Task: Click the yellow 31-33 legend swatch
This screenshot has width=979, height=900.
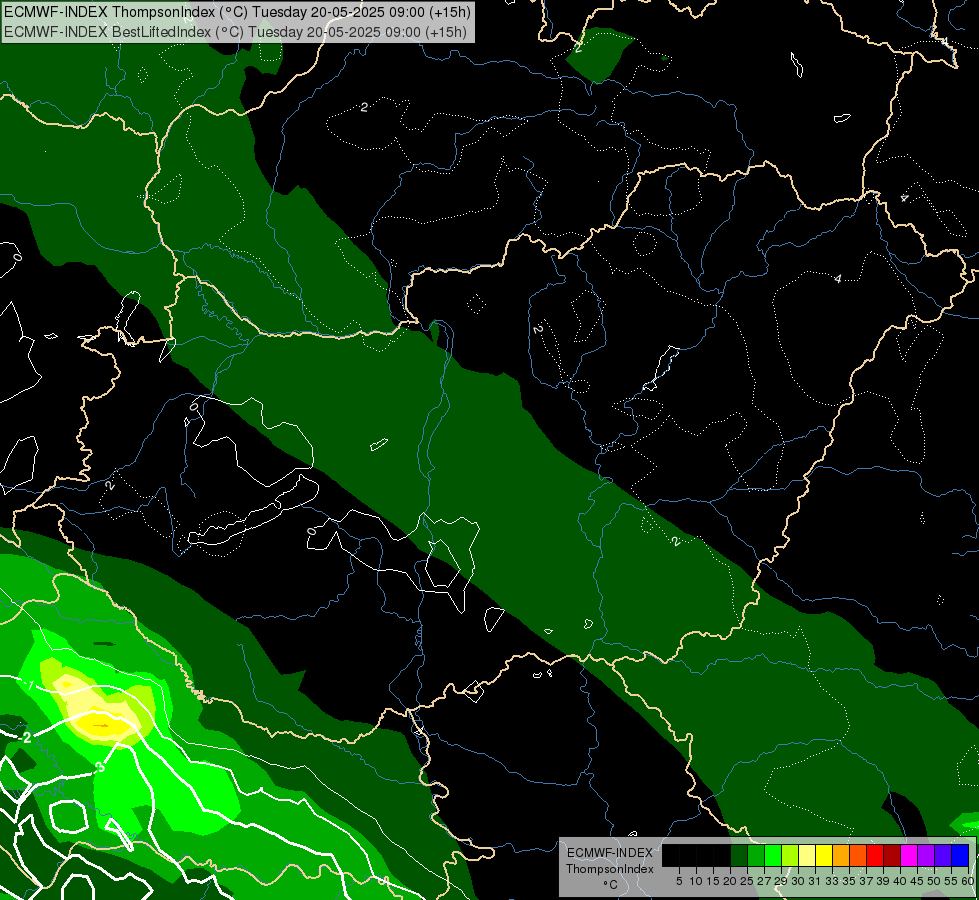Action: [824, 856]
